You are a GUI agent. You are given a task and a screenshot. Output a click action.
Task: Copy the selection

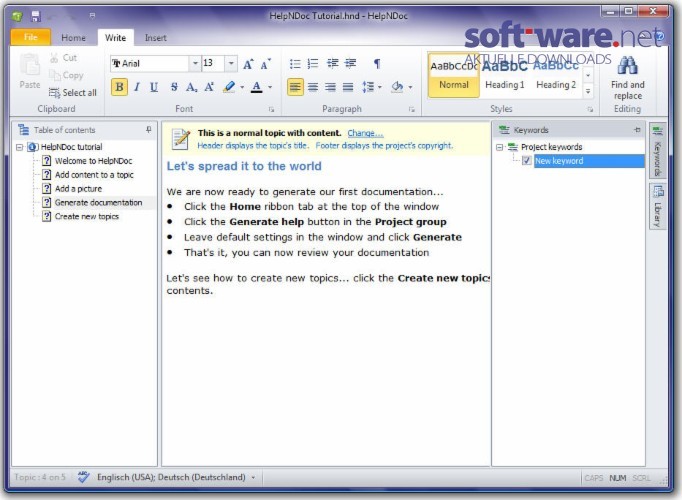(66, 75)
